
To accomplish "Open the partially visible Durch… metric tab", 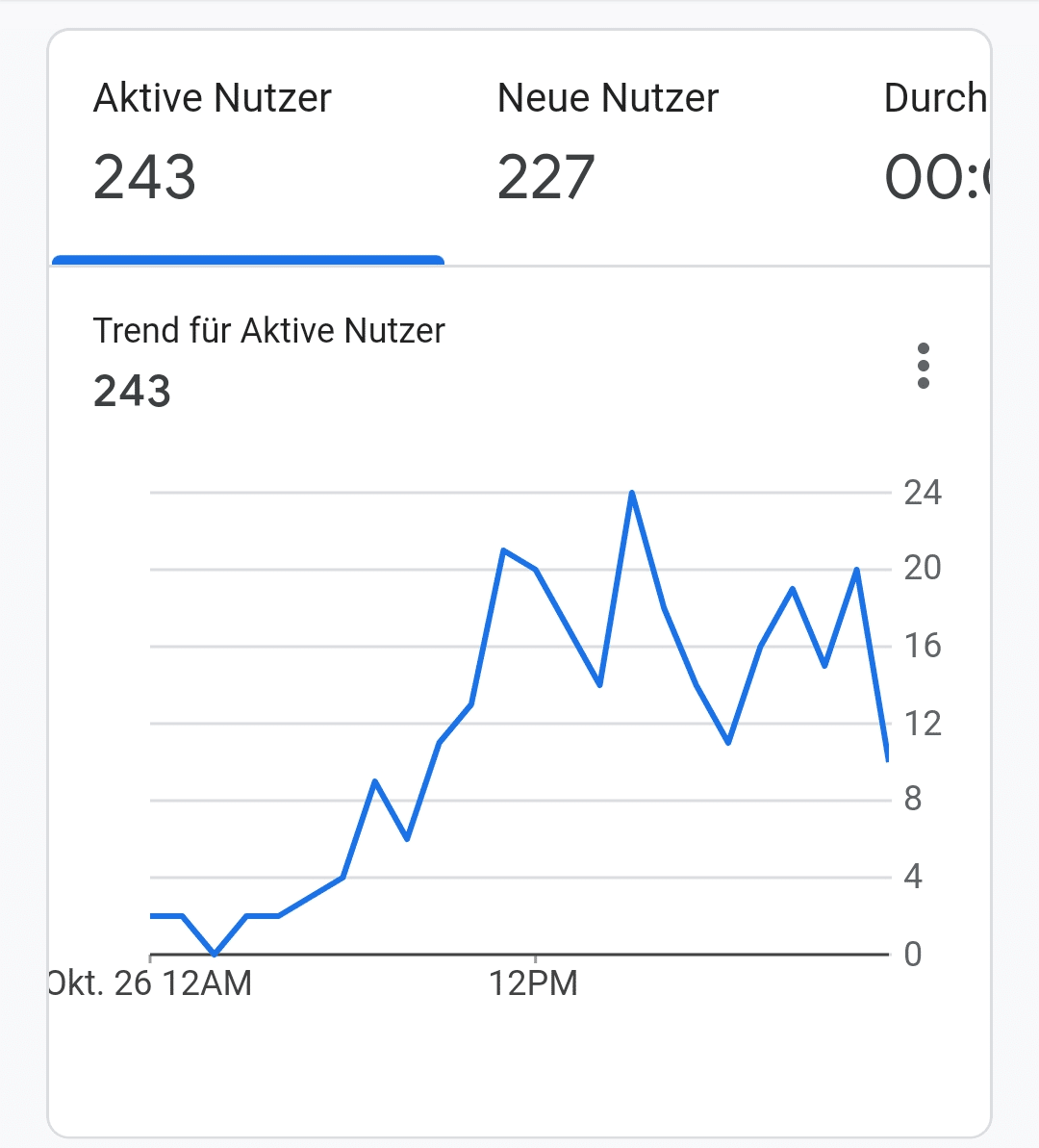I will pyautogui.click(x=935, y=144).
